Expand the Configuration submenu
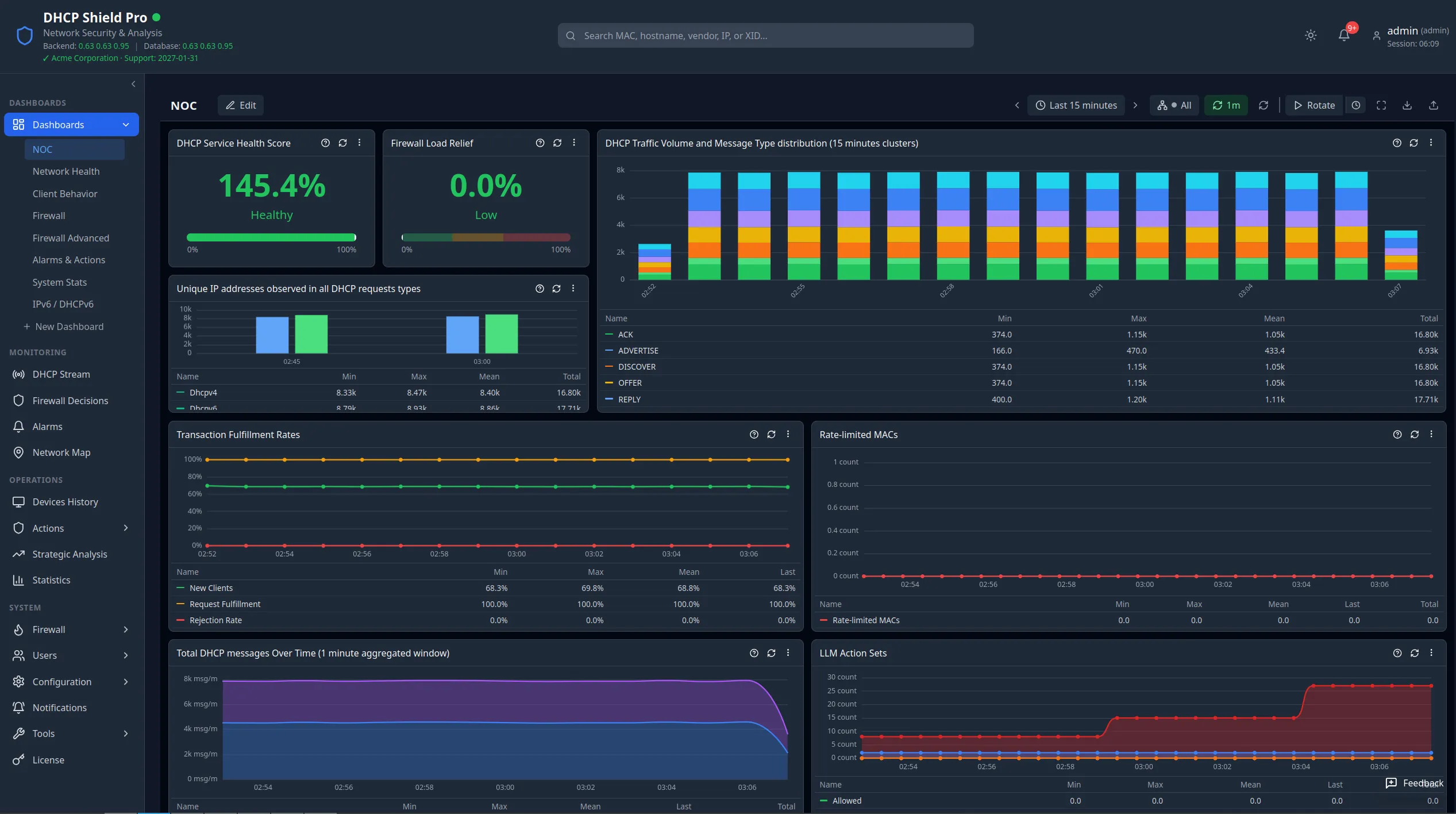The image size is (1456, 814). point(71,682)
